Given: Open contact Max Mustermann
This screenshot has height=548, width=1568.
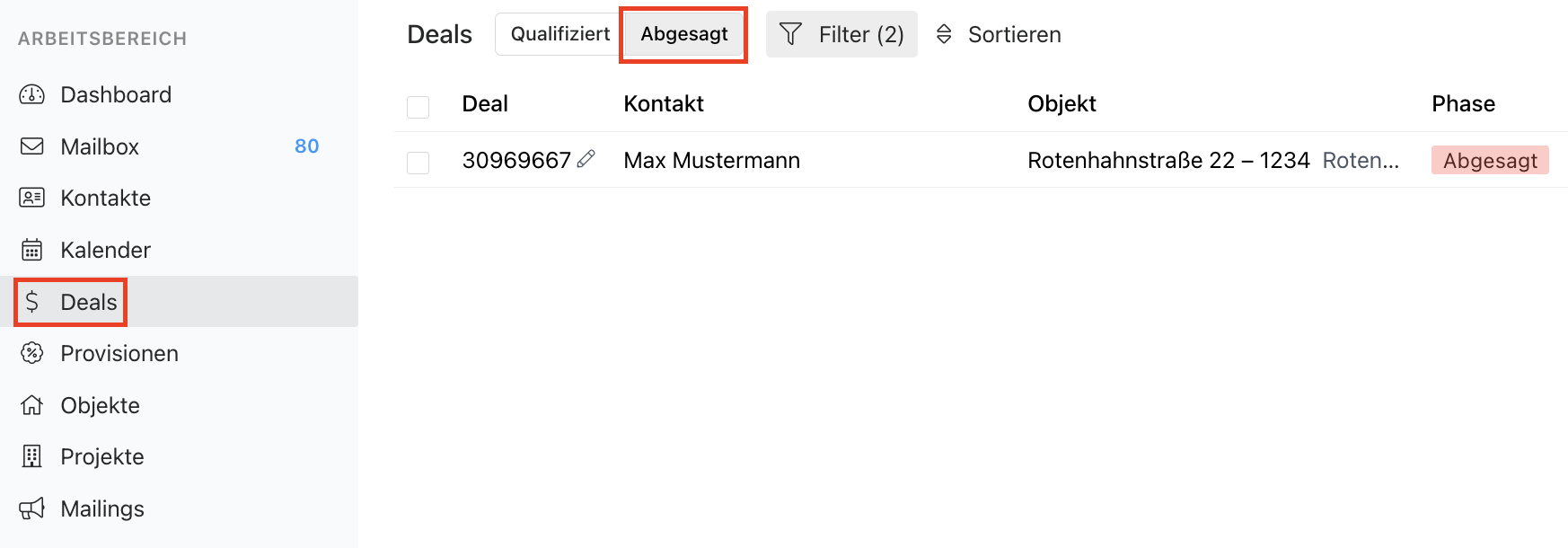Looking at the screenshot, I should coord(711,160).
